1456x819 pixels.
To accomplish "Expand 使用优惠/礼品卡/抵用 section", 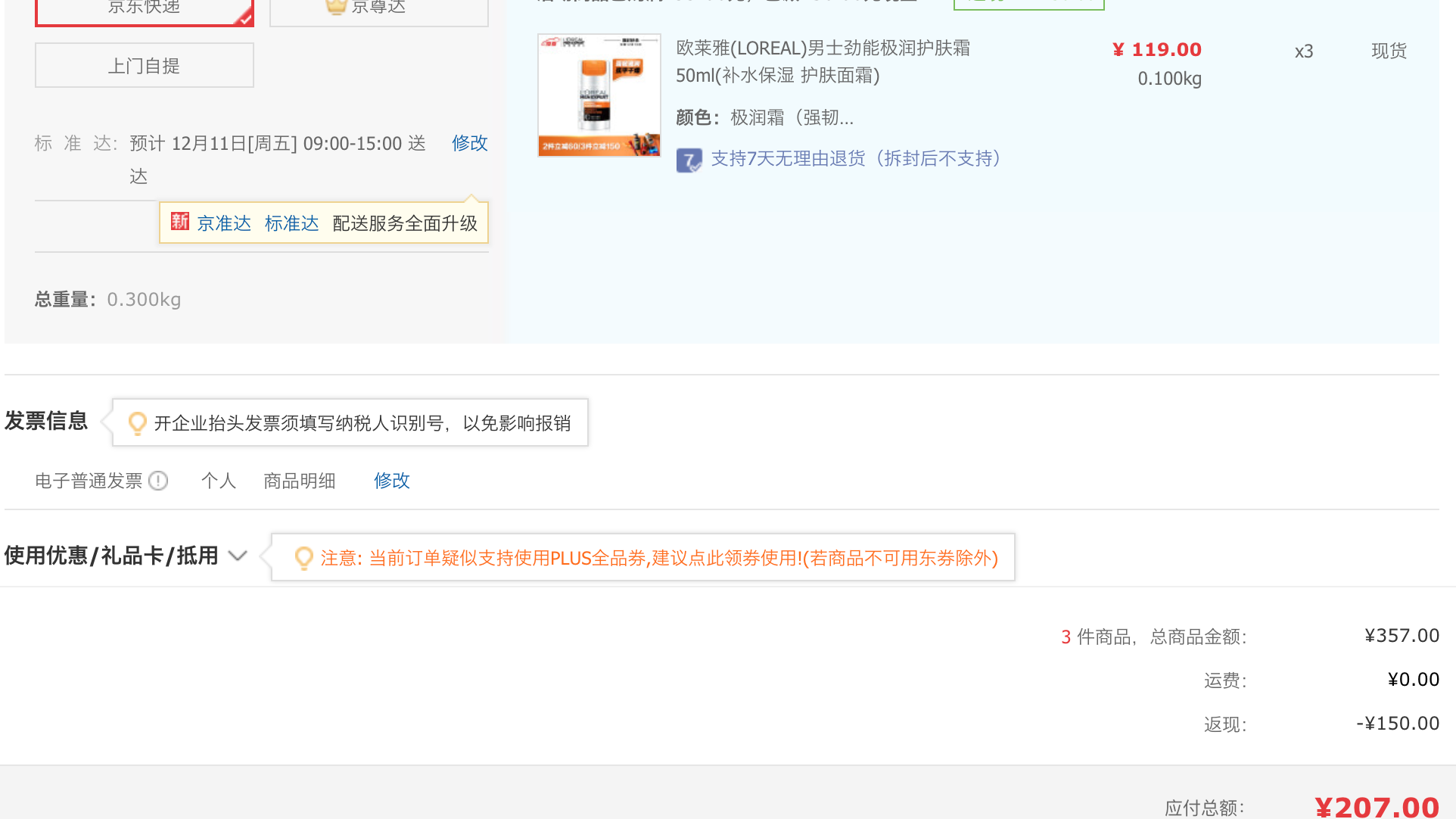I will [x=111, y=556].
